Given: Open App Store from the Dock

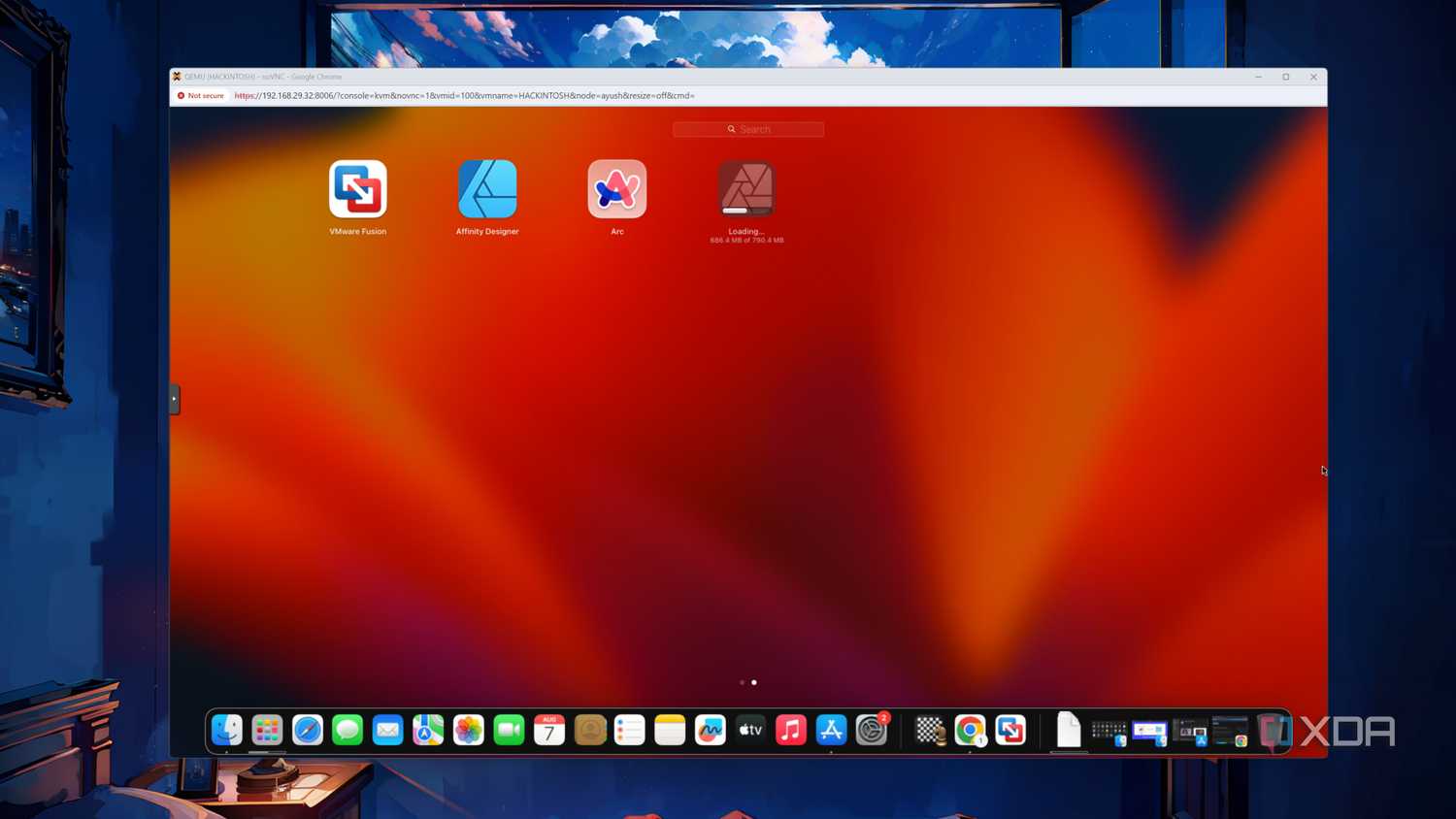Looking at the screenshot, I should pyautogui.click(x=831, y=730).
